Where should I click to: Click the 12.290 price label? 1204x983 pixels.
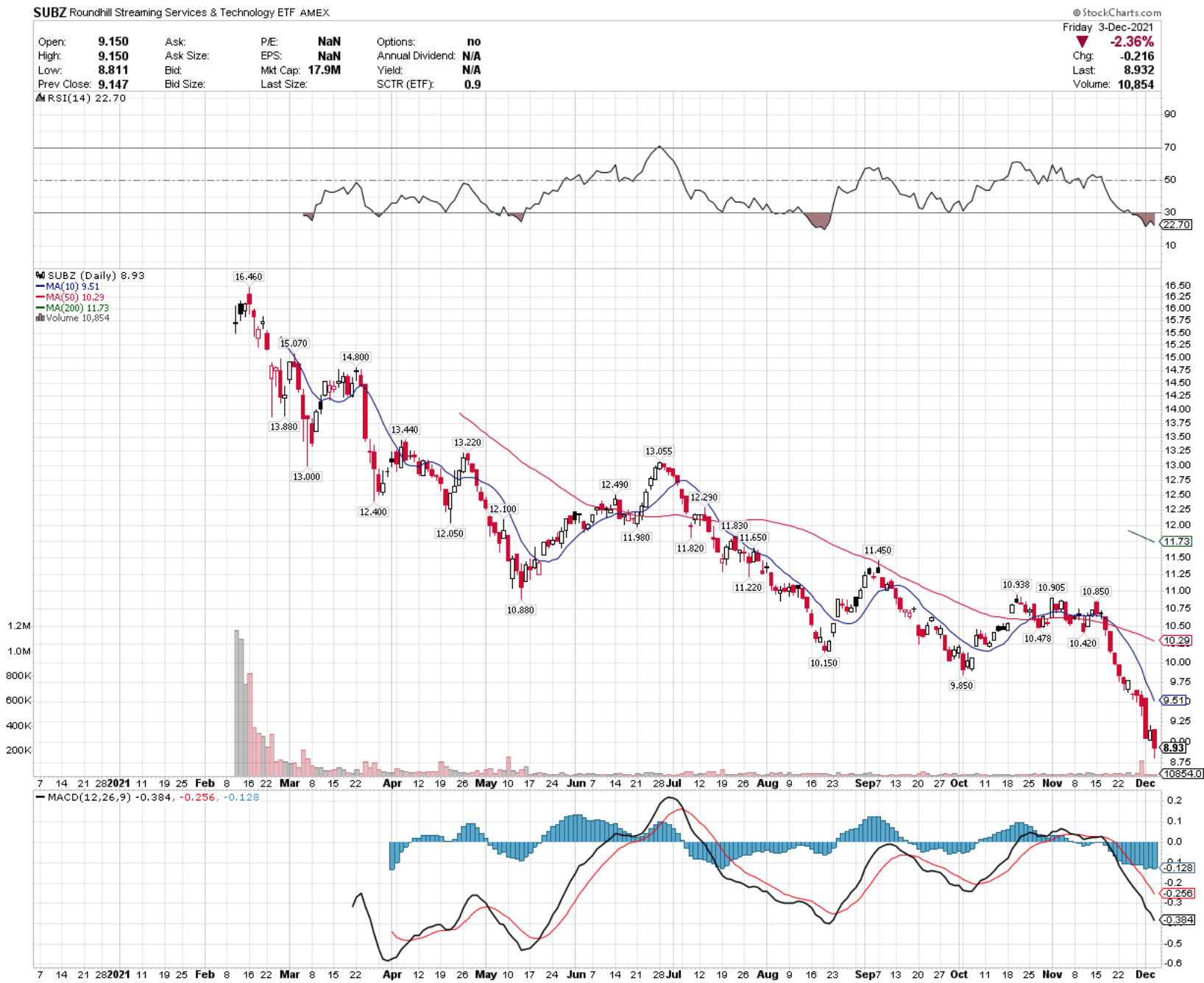pyautogui.click(x=704, y=497)
